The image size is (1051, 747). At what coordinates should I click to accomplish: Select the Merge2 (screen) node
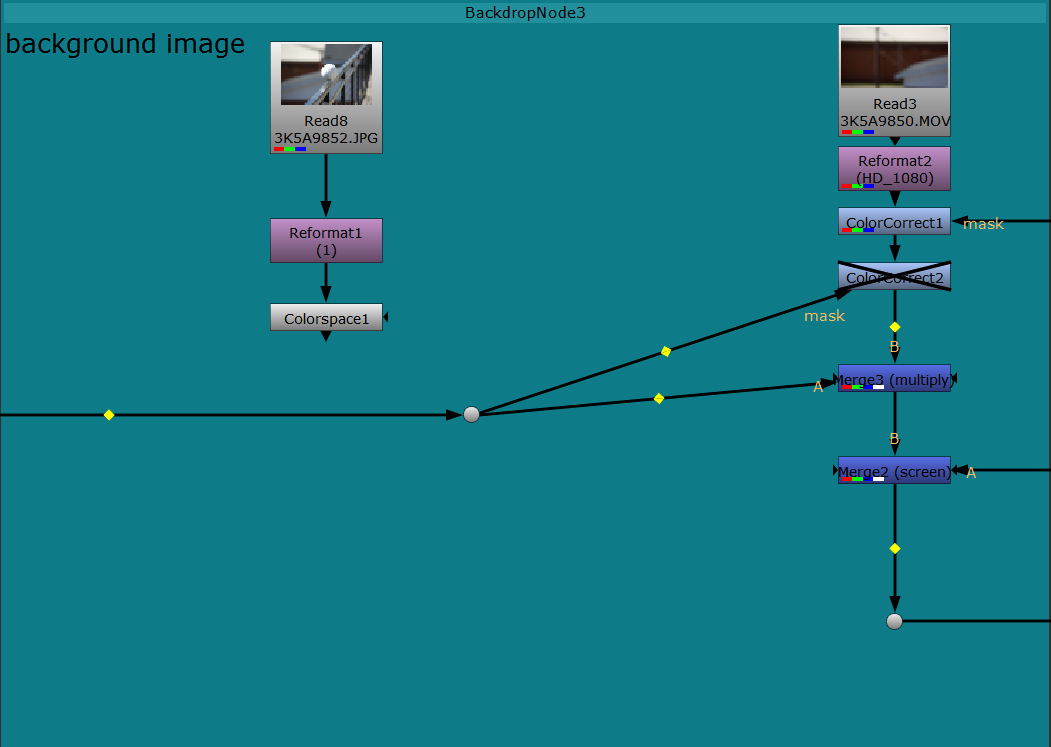(x=894, y=471)
